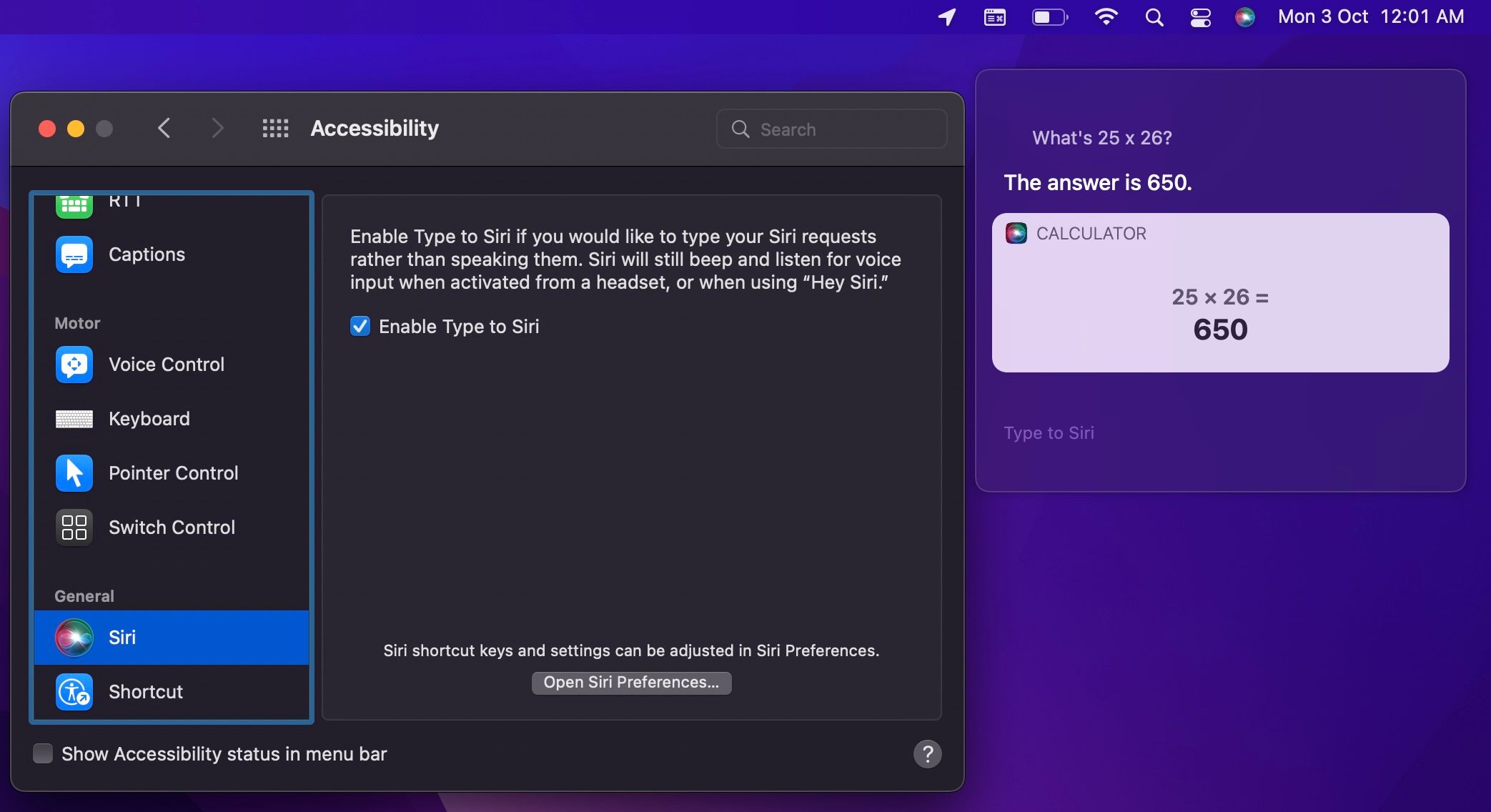Click "The answer is 650." response
The image size is (1491, 812).
point(1098,183)
